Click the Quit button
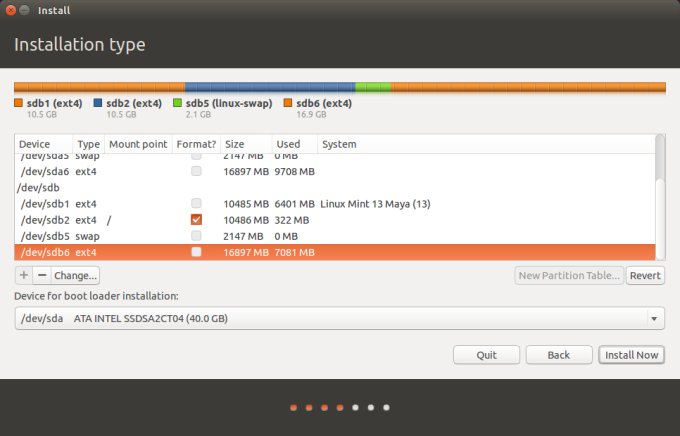The image size is (680, 436). tap(486, 355)
